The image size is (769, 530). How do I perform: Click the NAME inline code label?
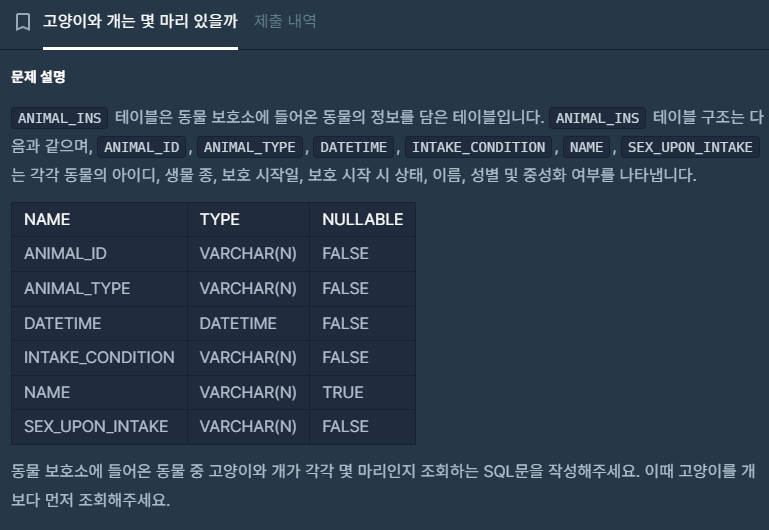coord(586,147)
